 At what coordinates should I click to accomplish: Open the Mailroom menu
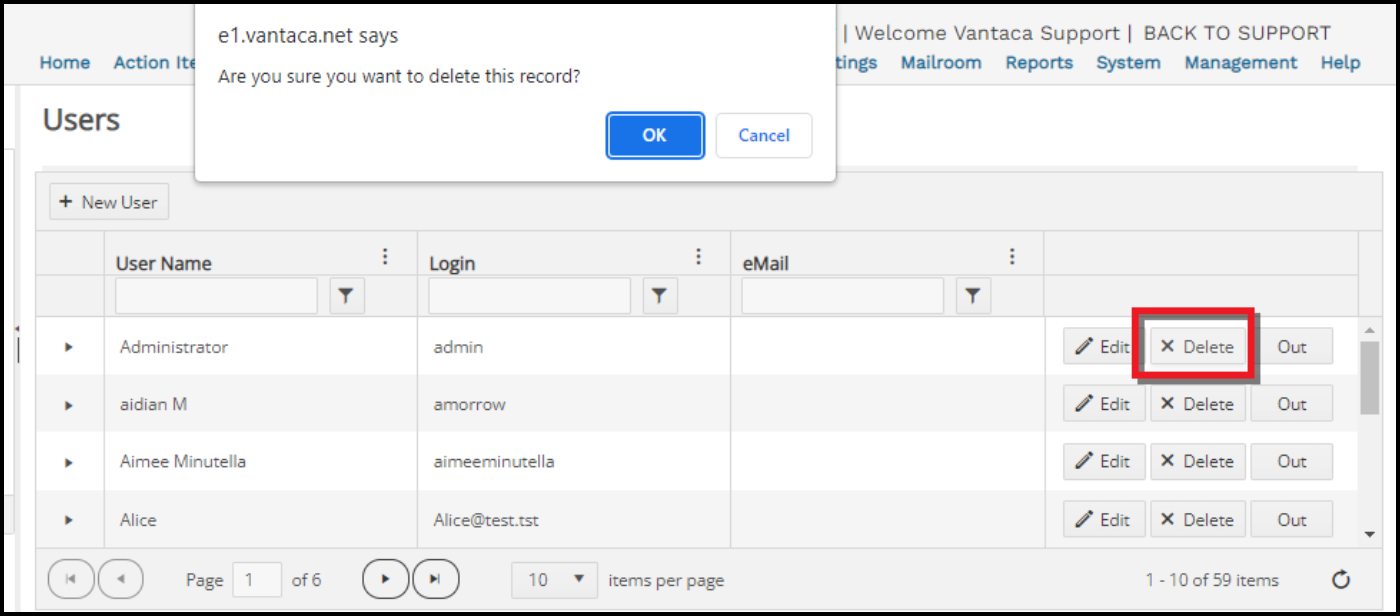pyautogui.click(x=941, y=62)
